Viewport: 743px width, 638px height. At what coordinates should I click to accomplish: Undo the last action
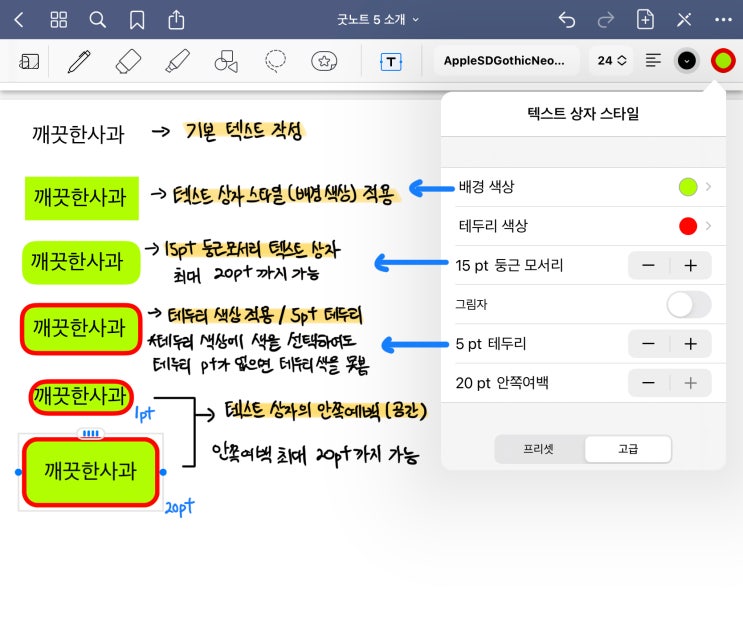567,20
